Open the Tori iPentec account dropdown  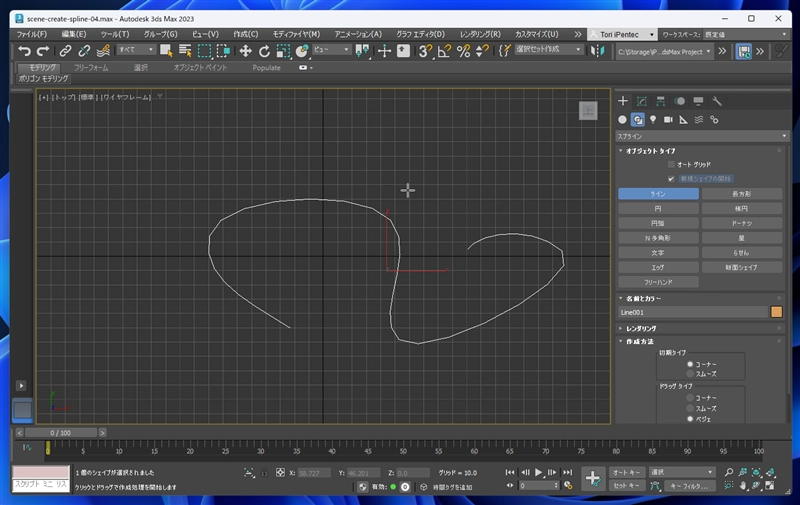622,34
